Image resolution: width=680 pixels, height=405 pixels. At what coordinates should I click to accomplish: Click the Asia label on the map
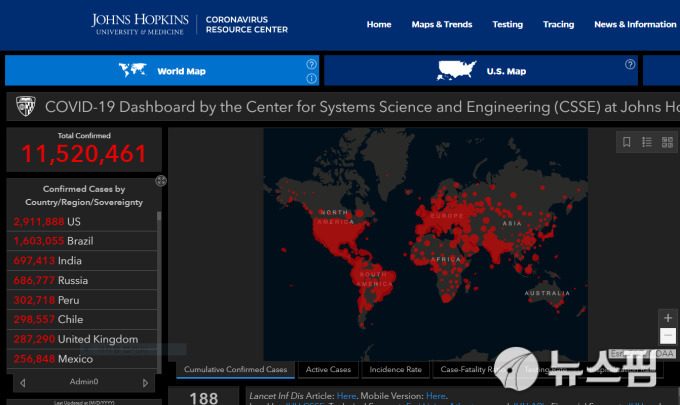click(x=512, y=223)
